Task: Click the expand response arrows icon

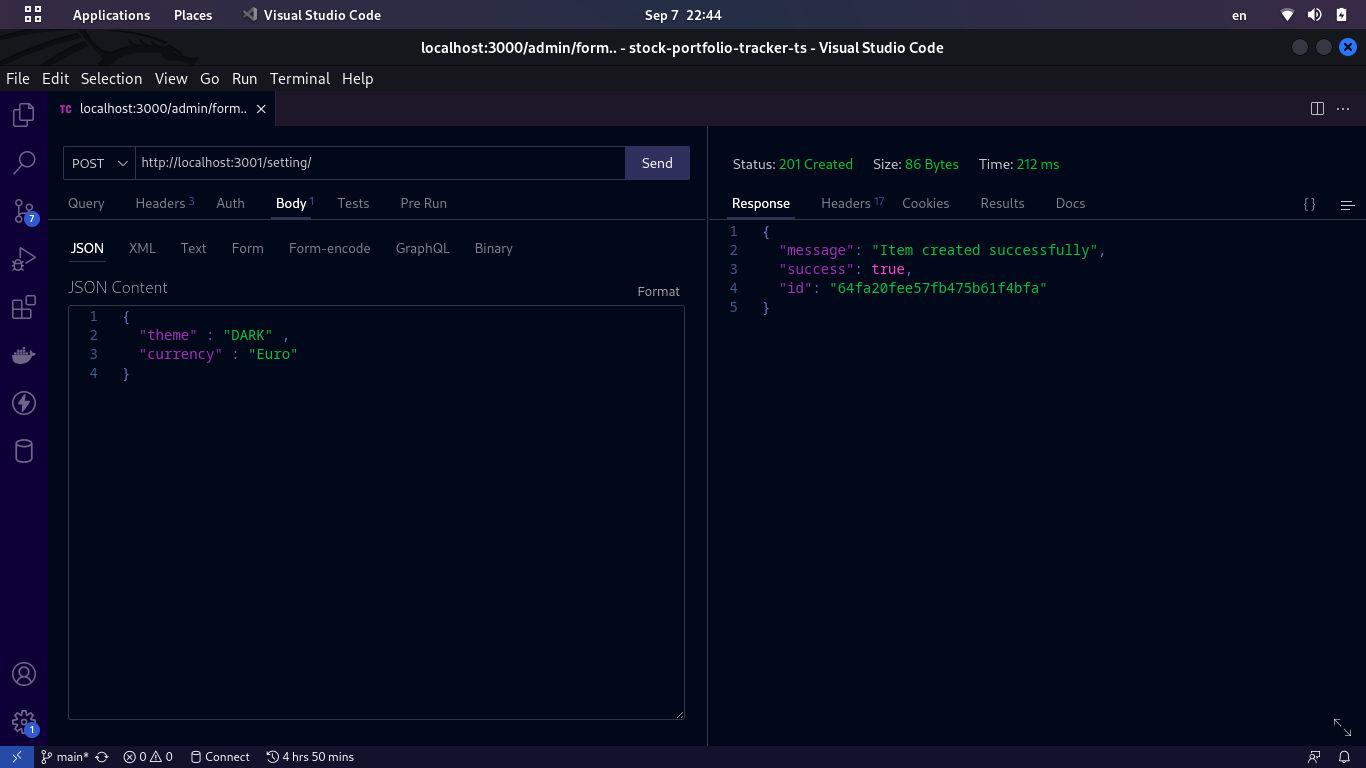Action: coord(1342,727)
